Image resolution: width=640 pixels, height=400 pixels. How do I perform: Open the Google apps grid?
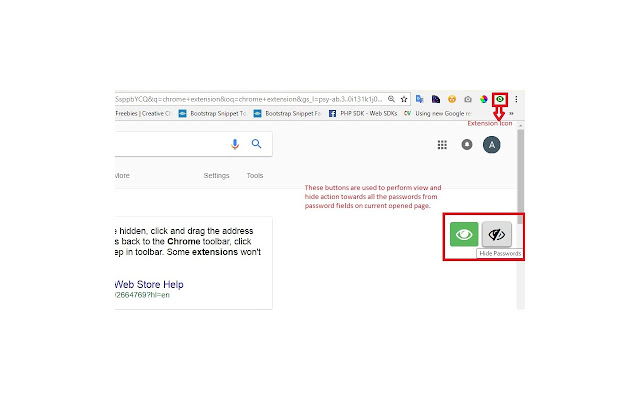click(442, 145)
